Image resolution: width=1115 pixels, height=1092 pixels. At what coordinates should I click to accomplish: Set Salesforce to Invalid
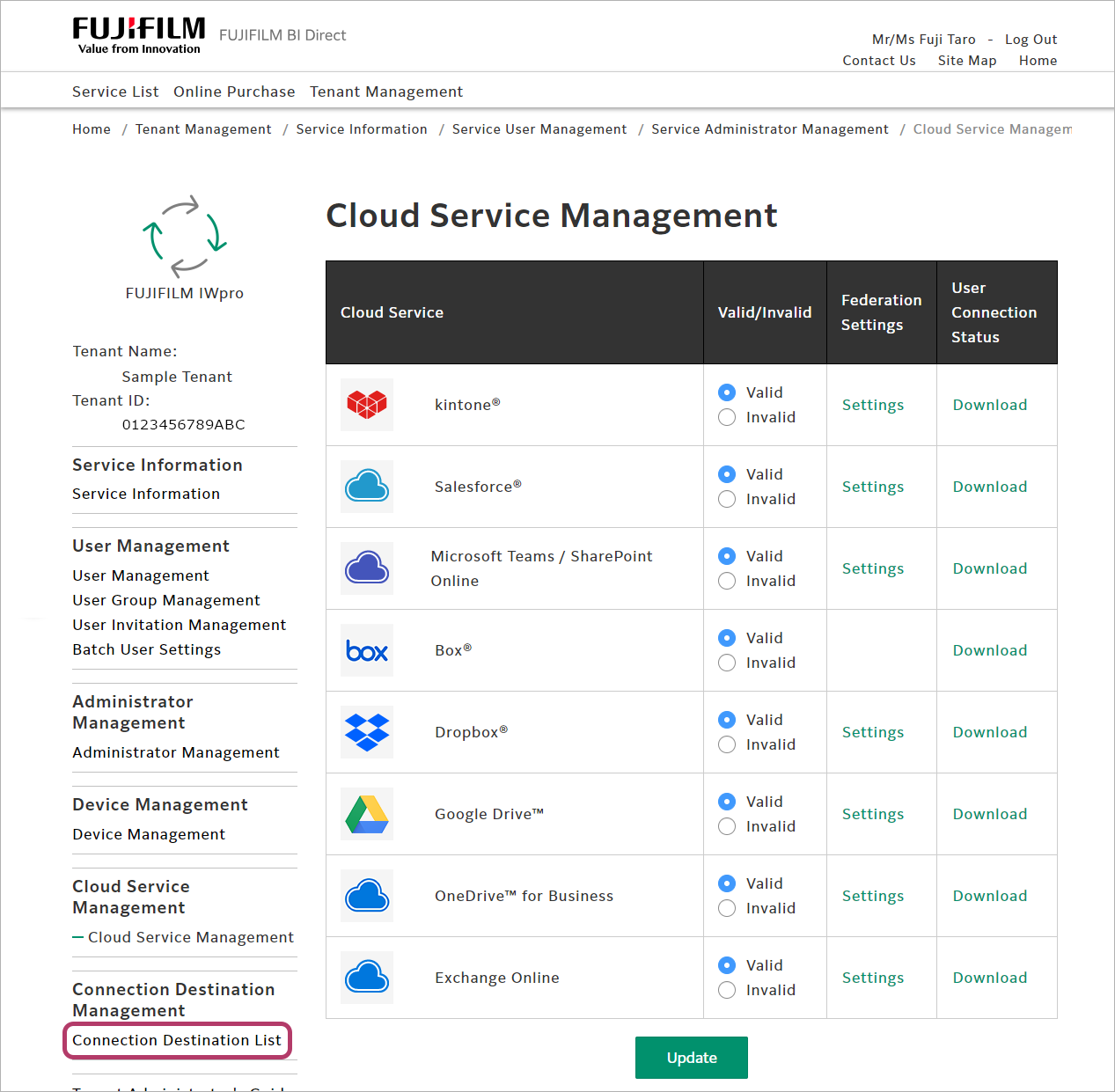pos(727,499)
